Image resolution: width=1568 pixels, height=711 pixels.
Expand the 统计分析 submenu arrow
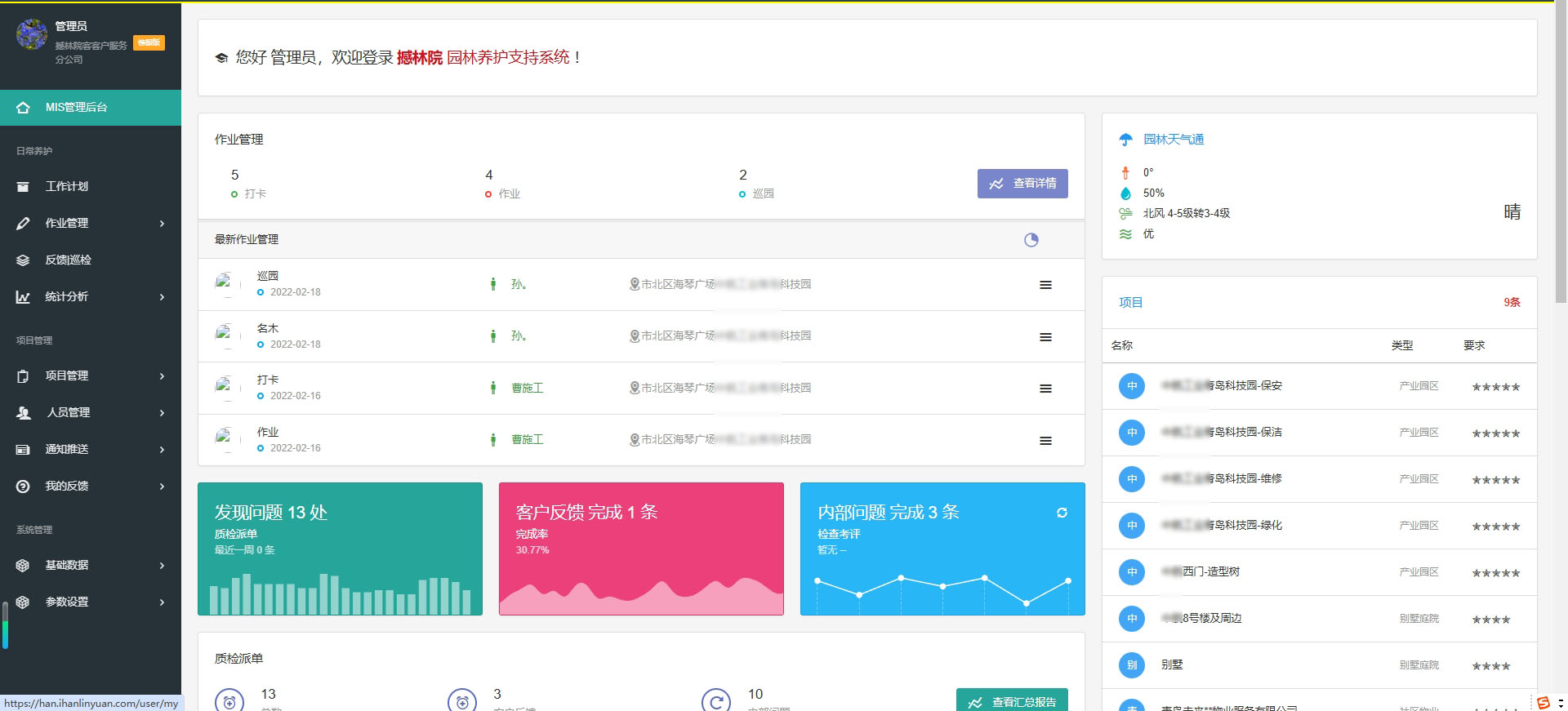[162, 297]
